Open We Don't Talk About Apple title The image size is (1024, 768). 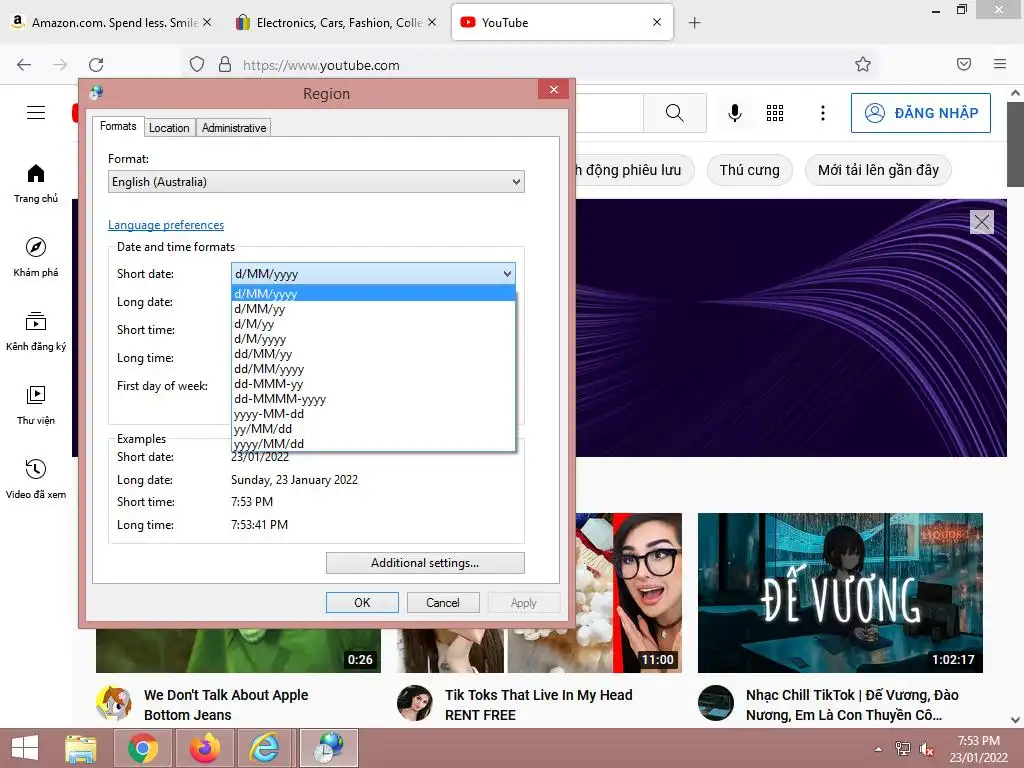click(226, 705)
